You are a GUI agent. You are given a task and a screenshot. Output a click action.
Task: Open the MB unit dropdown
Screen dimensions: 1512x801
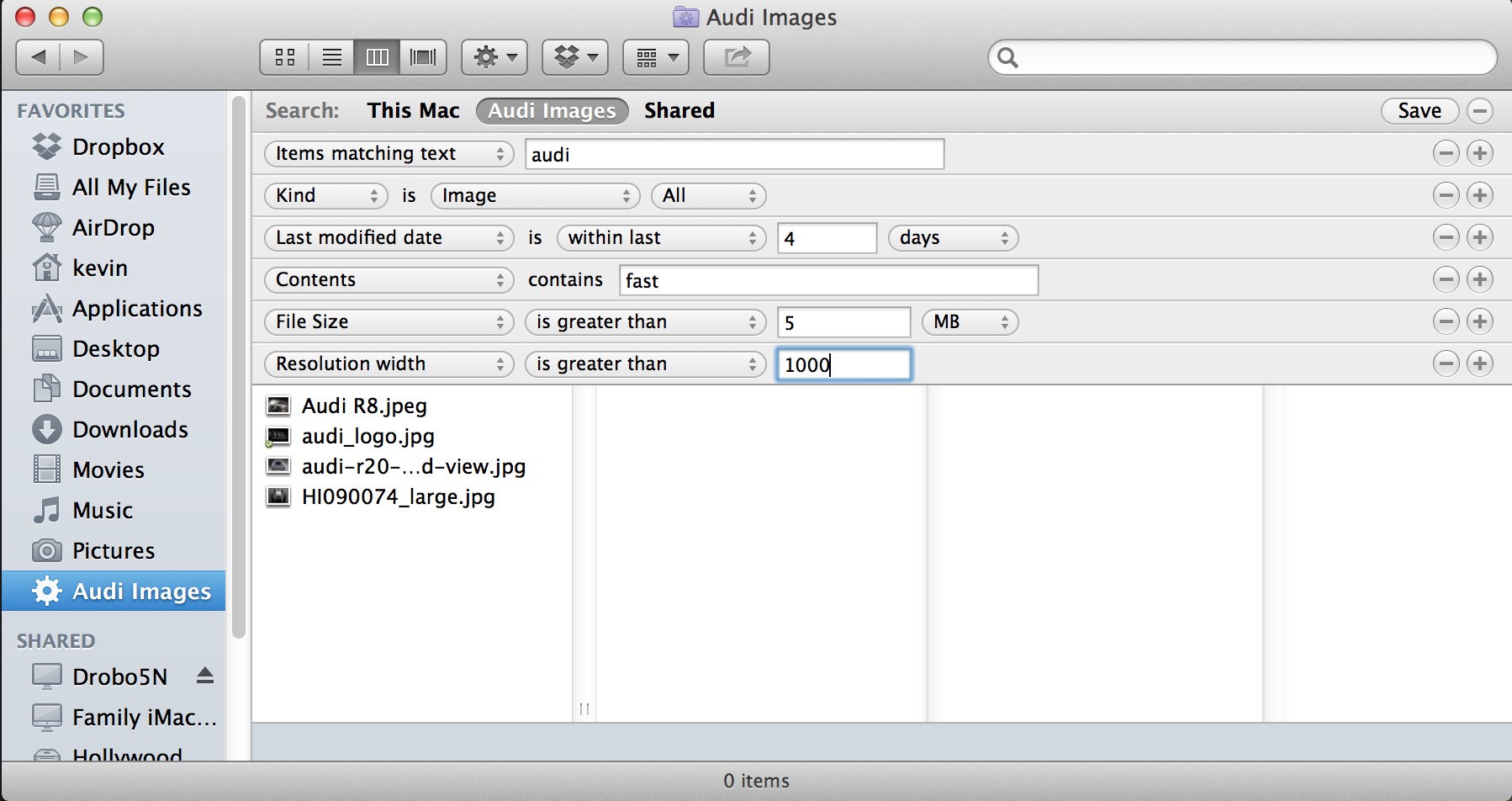point(970,321)
